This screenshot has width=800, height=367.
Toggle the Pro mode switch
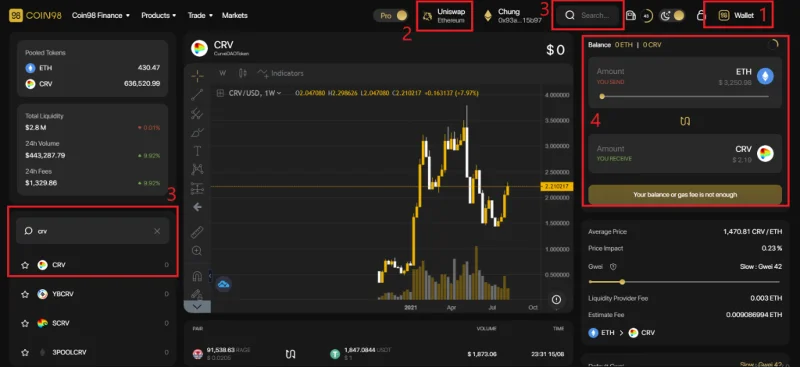click(392, 15)
